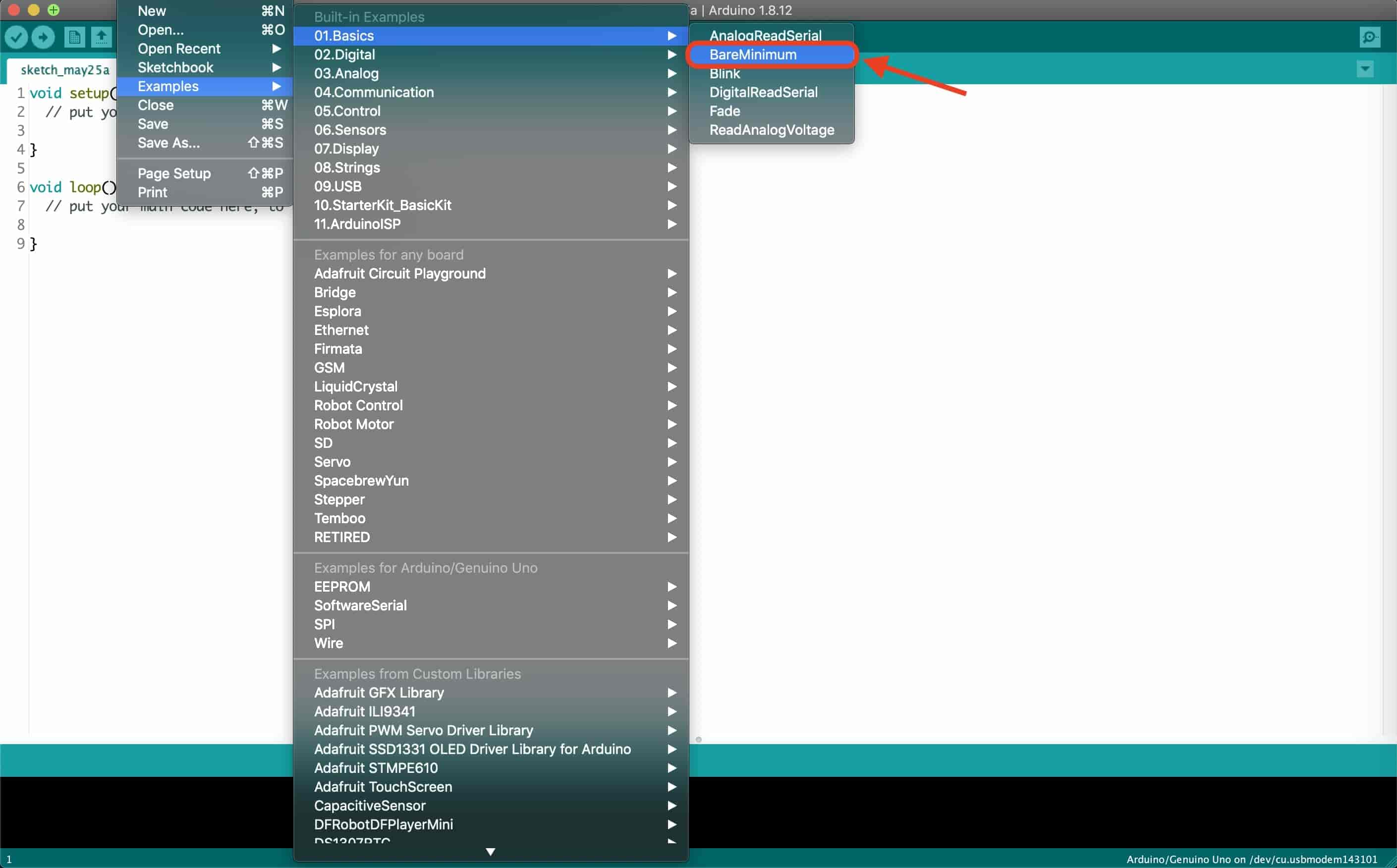Screen dimensions: 1397x868
Task: Expand the 03.Analog examples submenu
Action: (x=491, y=73)
